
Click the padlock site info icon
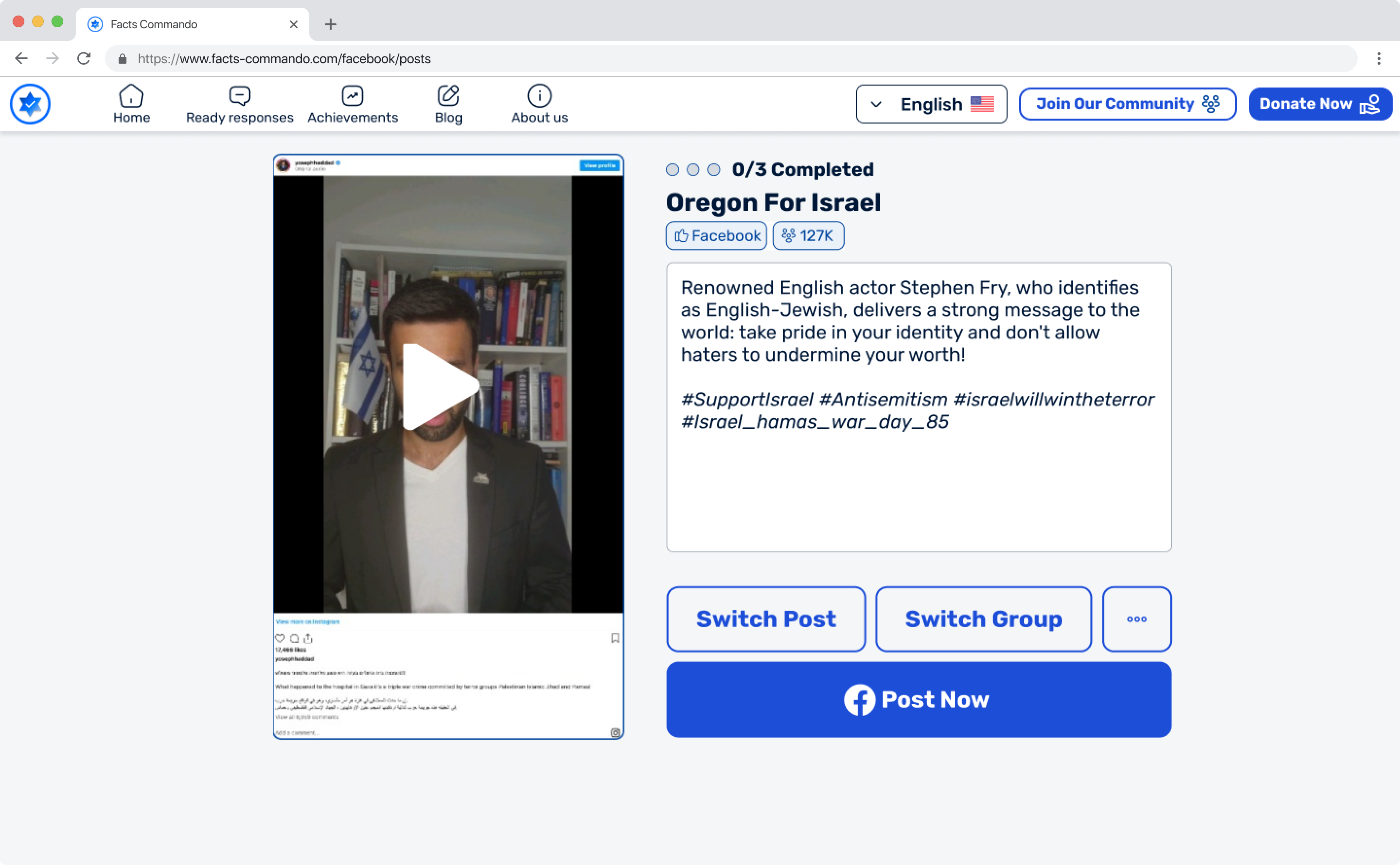click(x=123, y=58)
